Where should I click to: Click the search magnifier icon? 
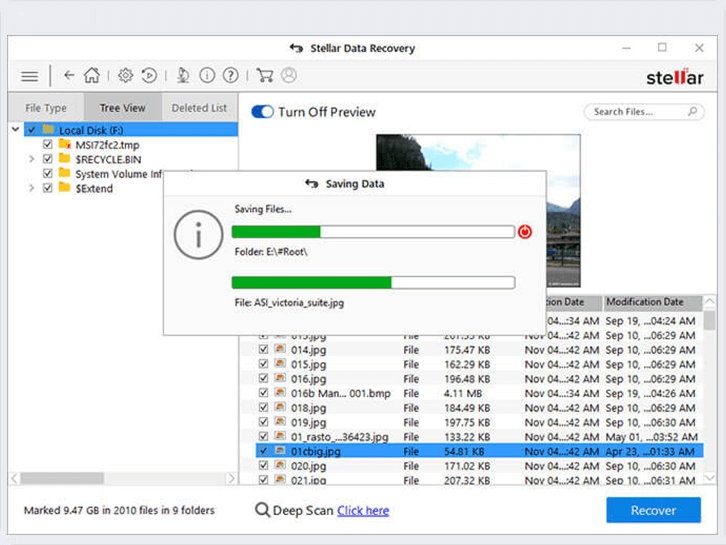(692, 112)
